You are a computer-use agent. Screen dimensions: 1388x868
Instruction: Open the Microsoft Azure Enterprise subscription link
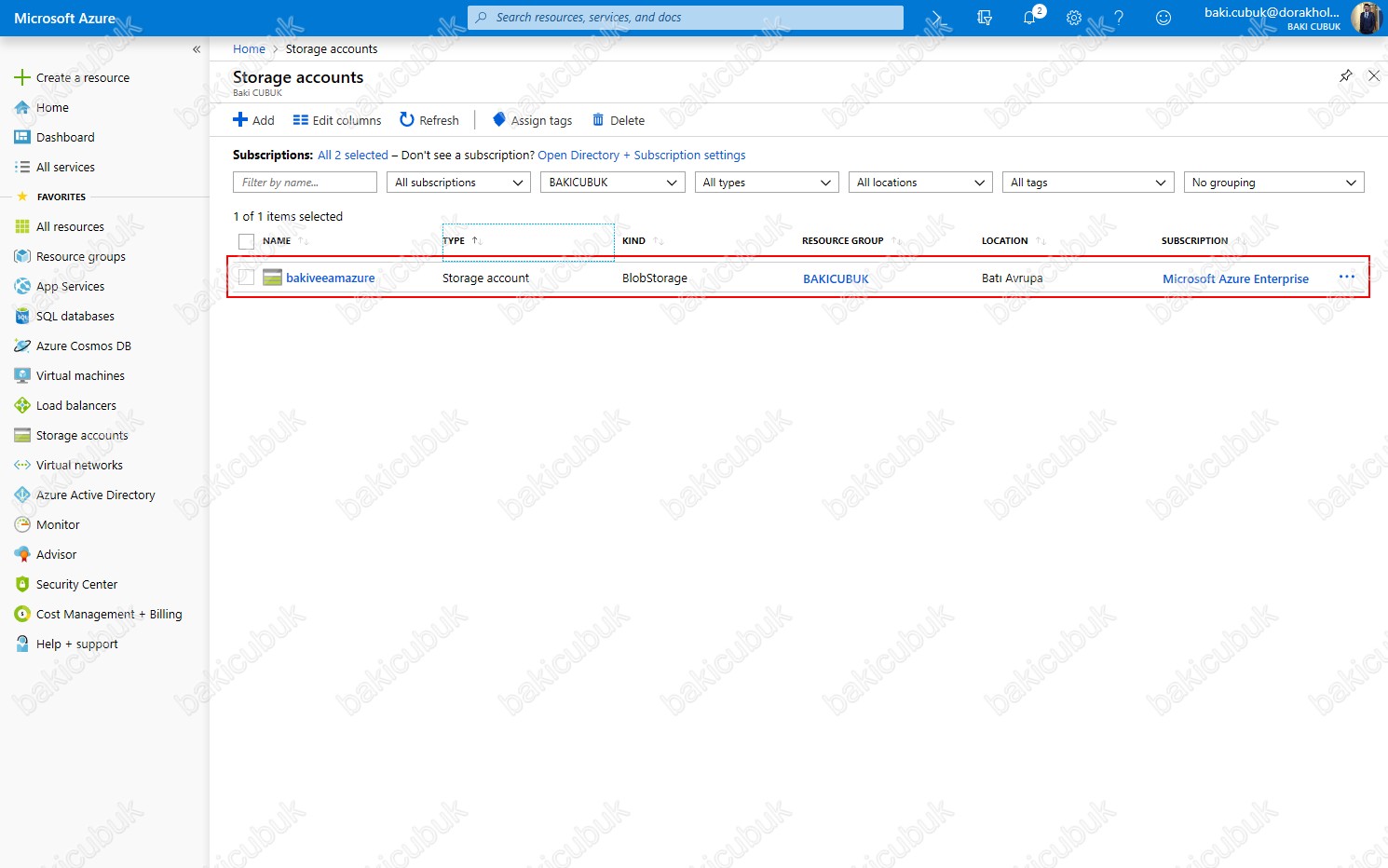pyautogui.click(x=1236, y=279)
